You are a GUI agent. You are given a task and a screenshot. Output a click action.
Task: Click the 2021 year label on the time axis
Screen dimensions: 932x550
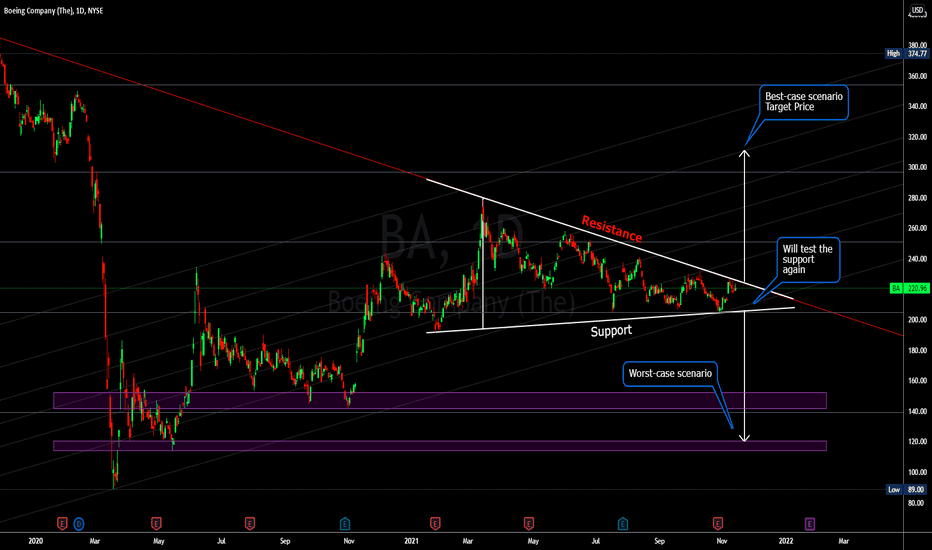tap(411, 541)
